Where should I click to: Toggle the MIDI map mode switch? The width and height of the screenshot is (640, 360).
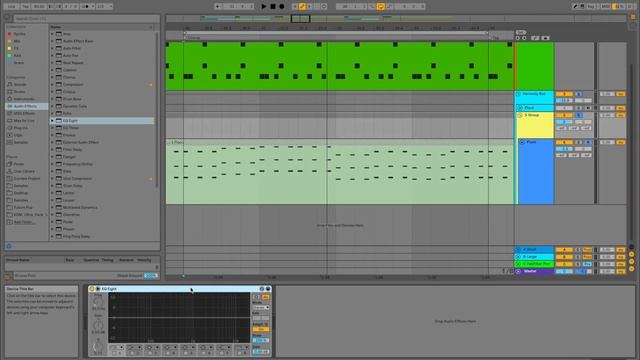[x=605, y=7]
